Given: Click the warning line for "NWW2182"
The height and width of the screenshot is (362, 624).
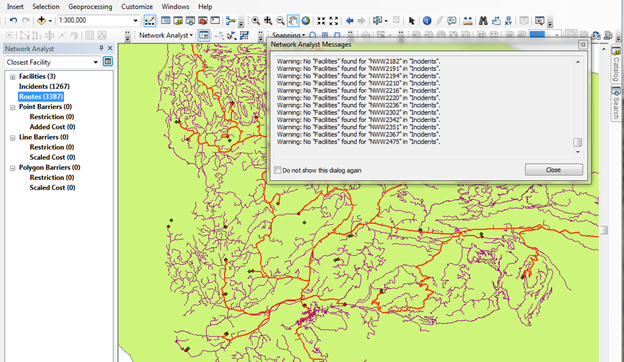Looking at the screenshot, I should [359, 61].
